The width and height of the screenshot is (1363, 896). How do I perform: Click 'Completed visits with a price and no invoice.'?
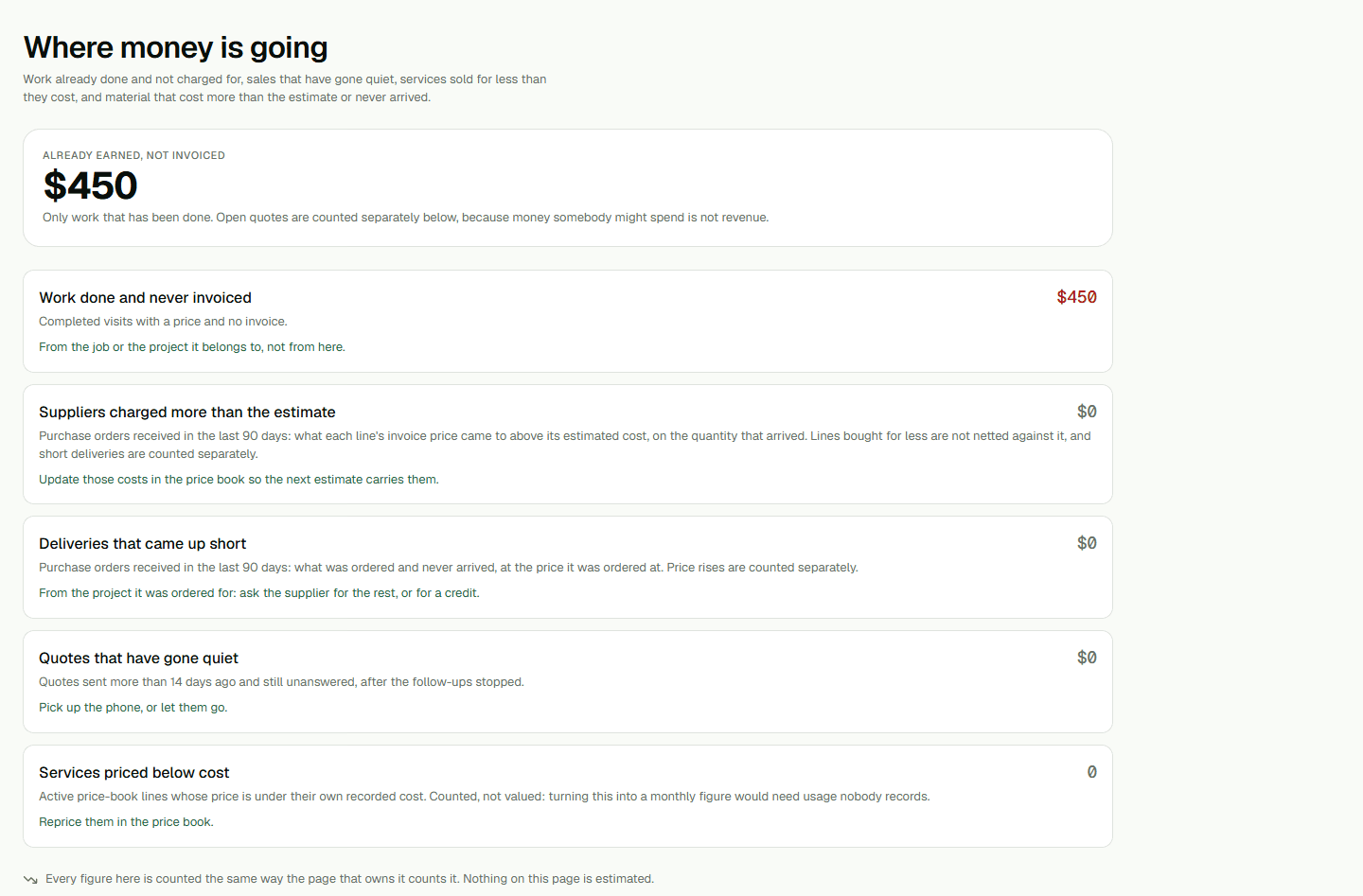click(163, 322)
